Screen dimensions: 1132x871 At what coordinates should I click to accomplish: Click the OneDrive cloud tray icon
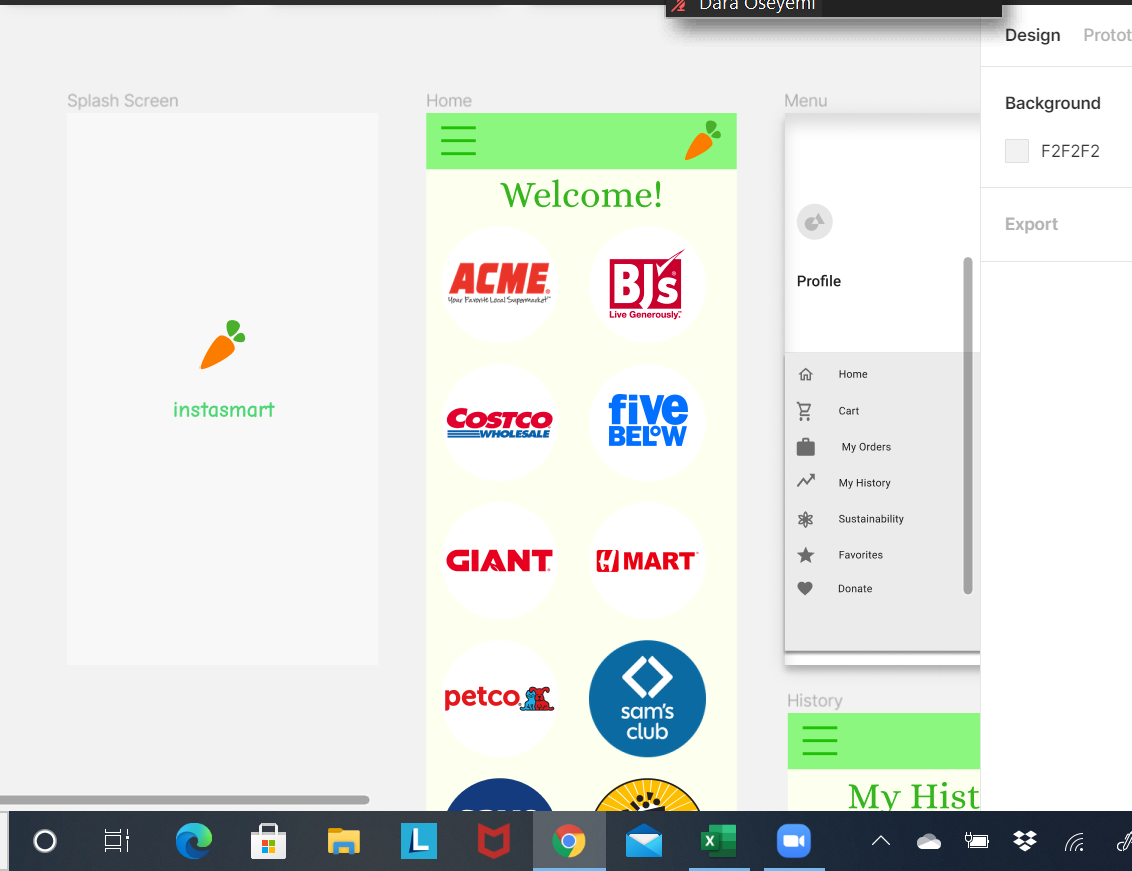pos(928,841)
